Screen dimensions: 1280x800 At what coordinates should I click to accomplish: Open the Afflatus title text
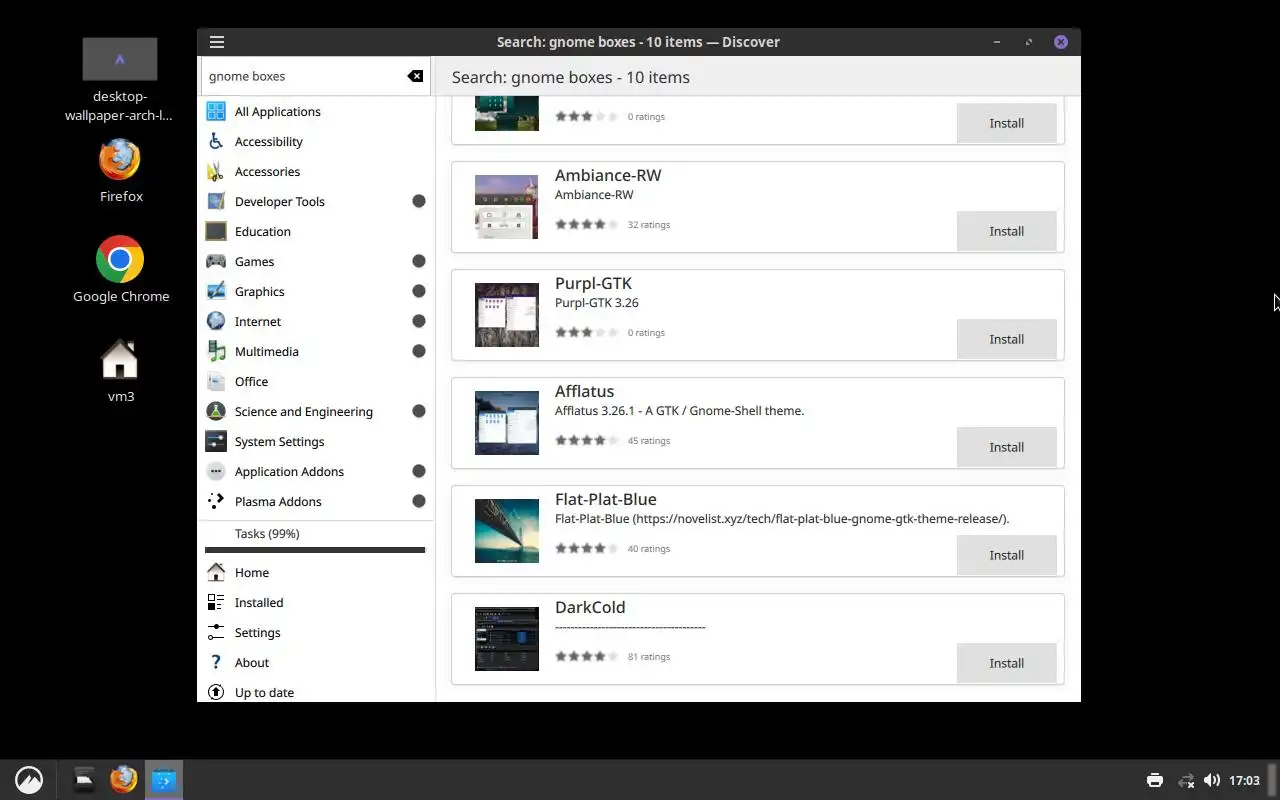click(584, 391)
